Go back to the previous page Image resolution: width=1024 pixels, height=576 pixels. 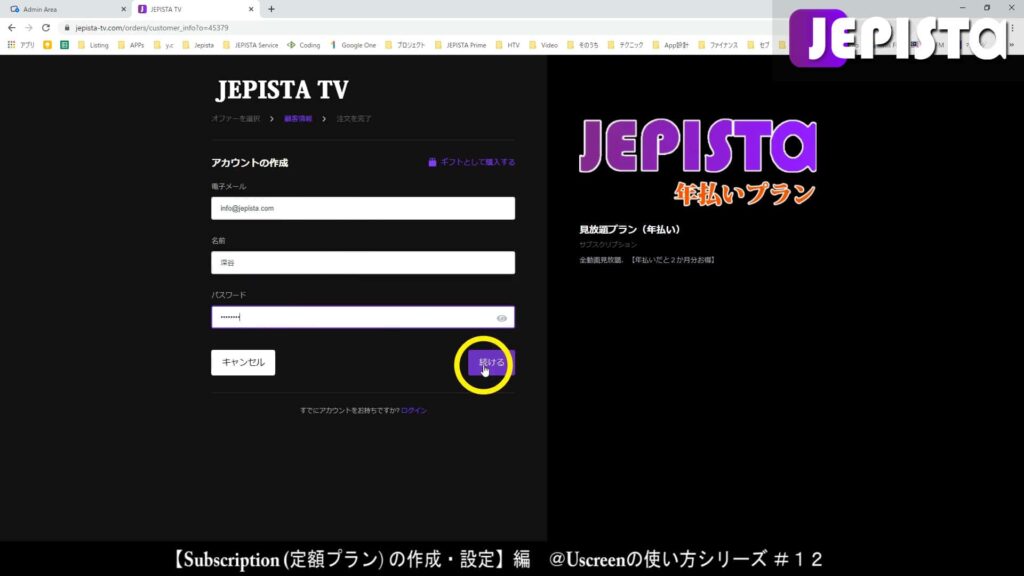tap(12, 28)
